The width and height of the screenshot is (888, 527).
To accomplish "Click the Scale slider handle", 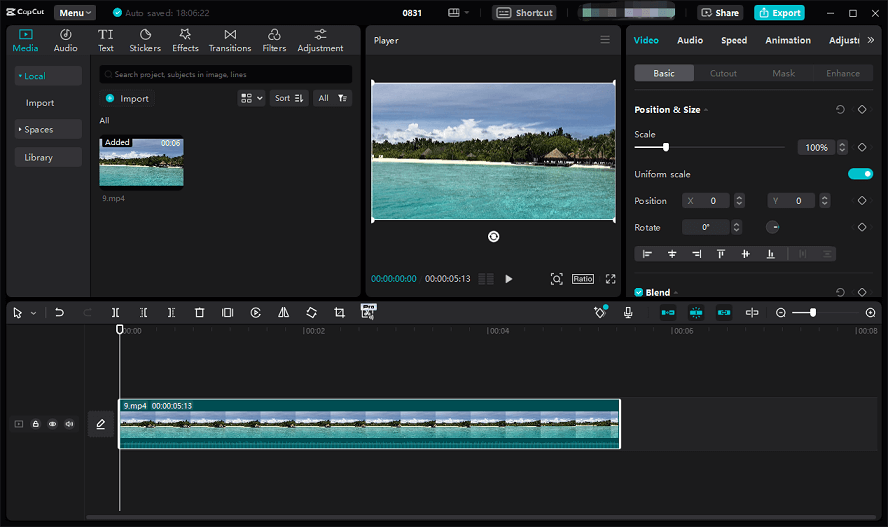I will click(x=666, y=147).
